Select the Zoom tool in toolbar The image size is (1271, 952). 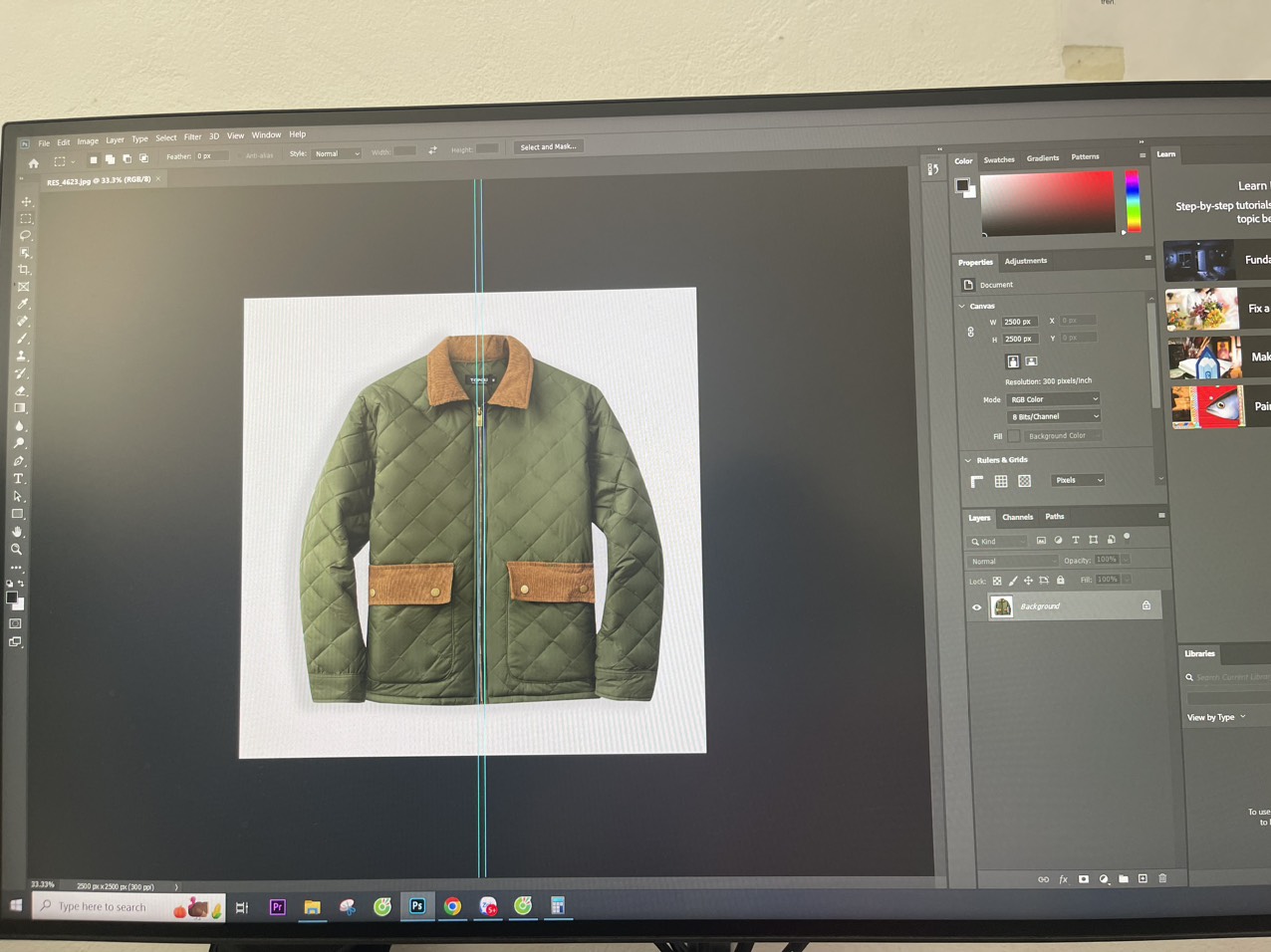pos(16,550)
